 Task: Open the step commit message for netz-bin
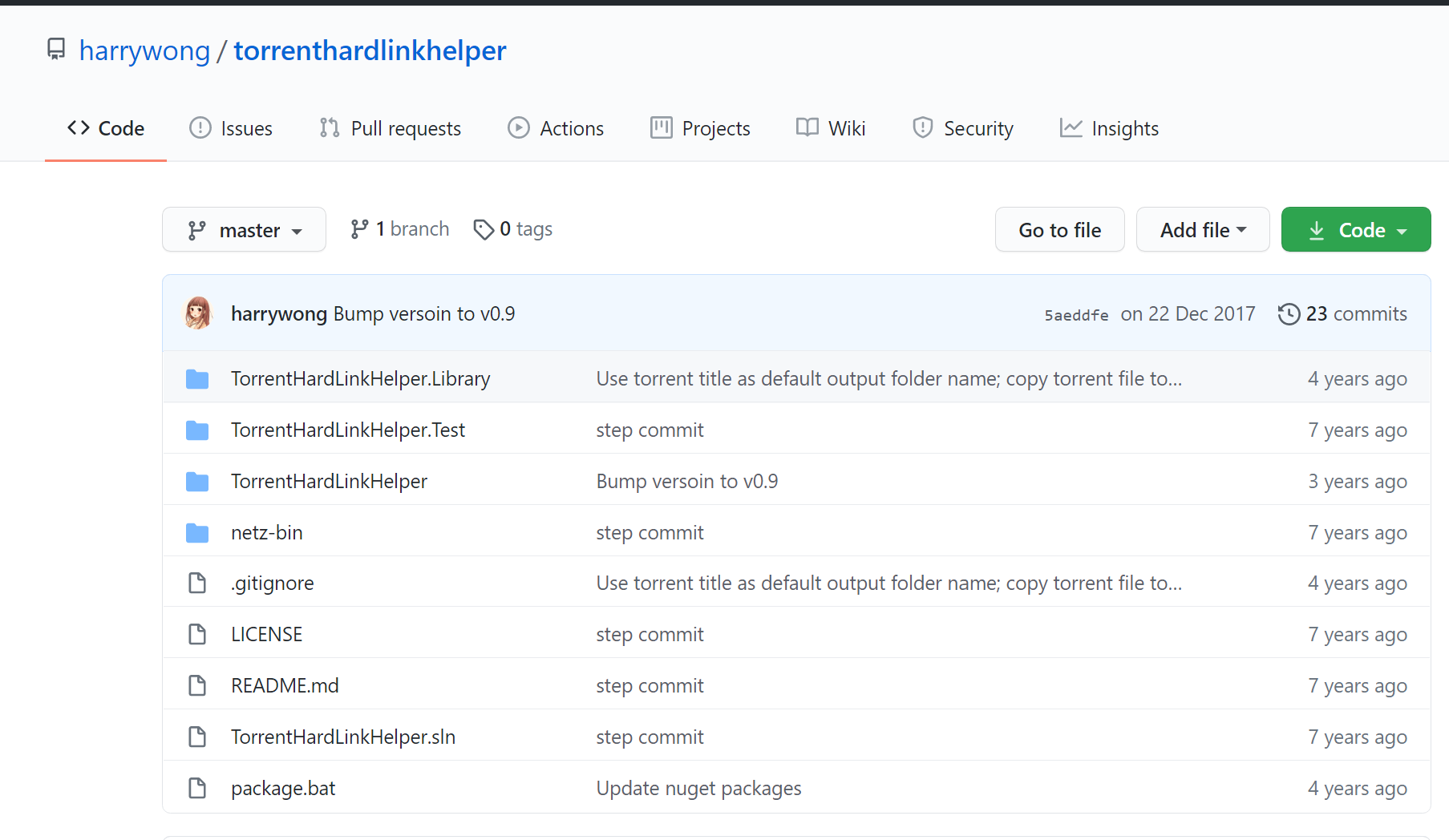(650, 533)
